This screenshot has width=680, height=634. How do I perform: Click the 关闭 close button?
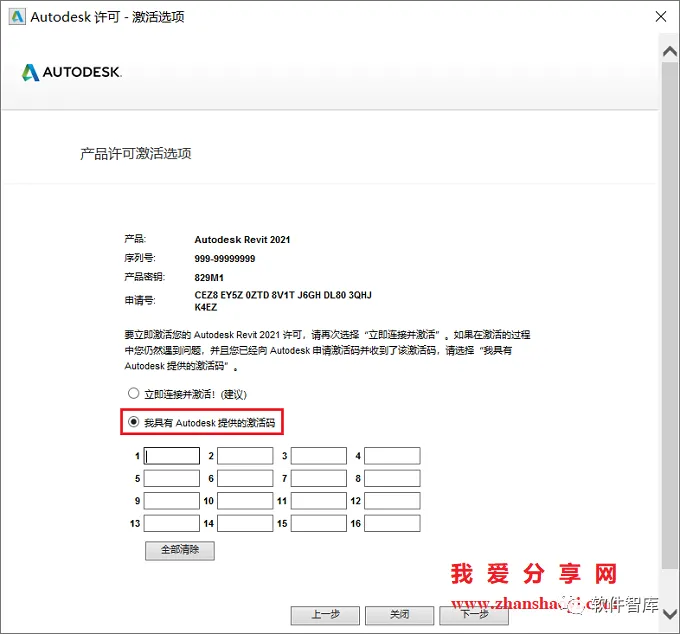tap(399, 615)
